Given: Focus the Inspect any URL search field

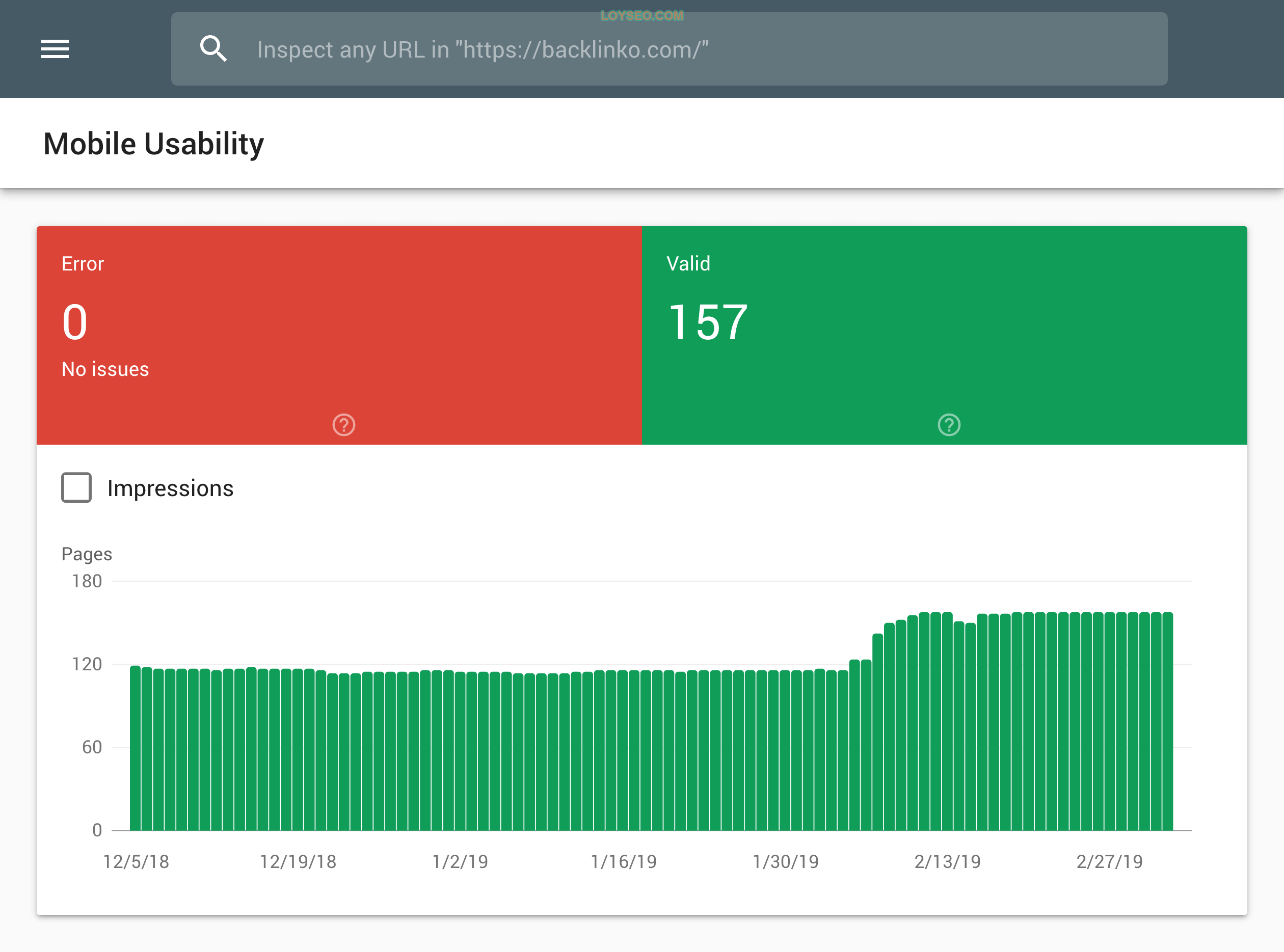Looking at the screenshot, I should click(x=669, y=49).
